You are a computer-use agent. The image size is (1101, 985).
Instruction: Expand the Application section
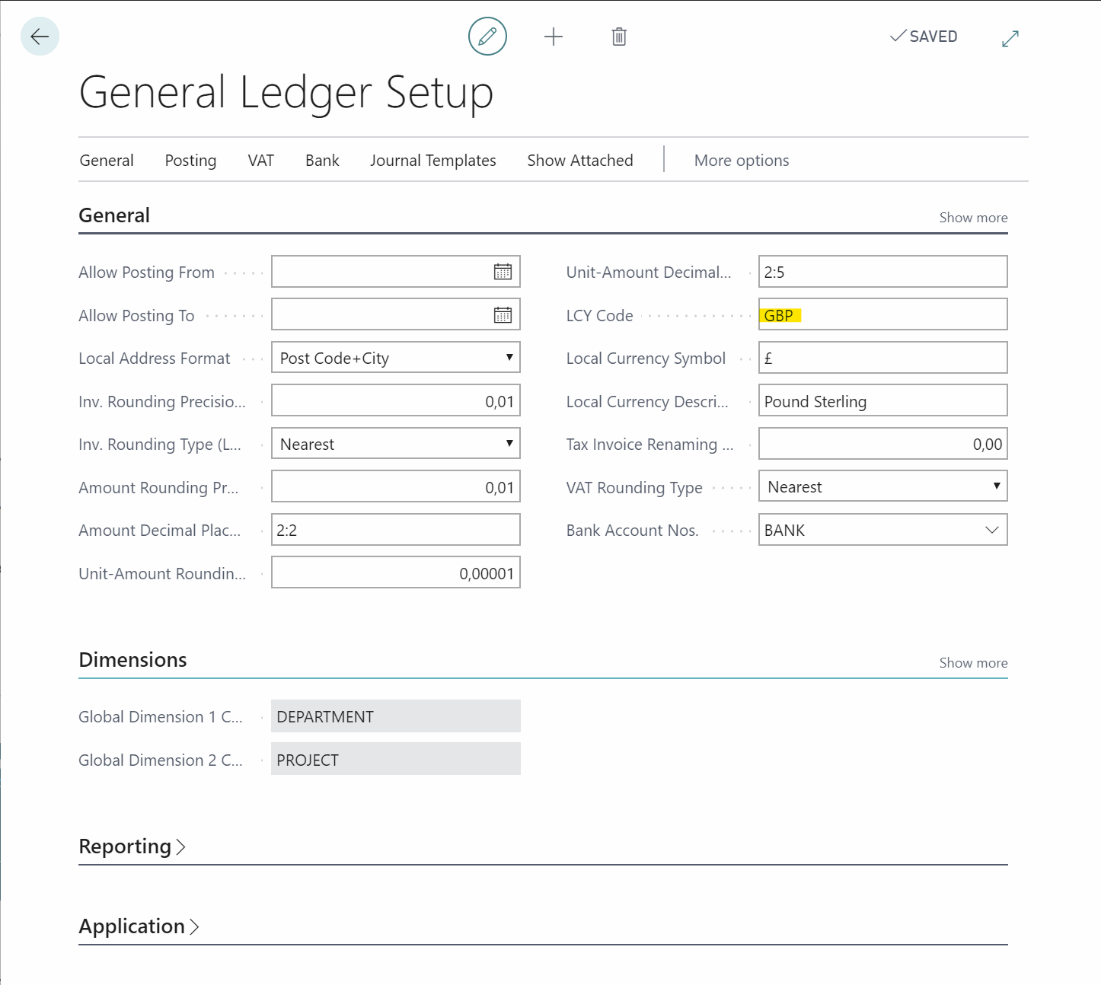tap(139, 927)
